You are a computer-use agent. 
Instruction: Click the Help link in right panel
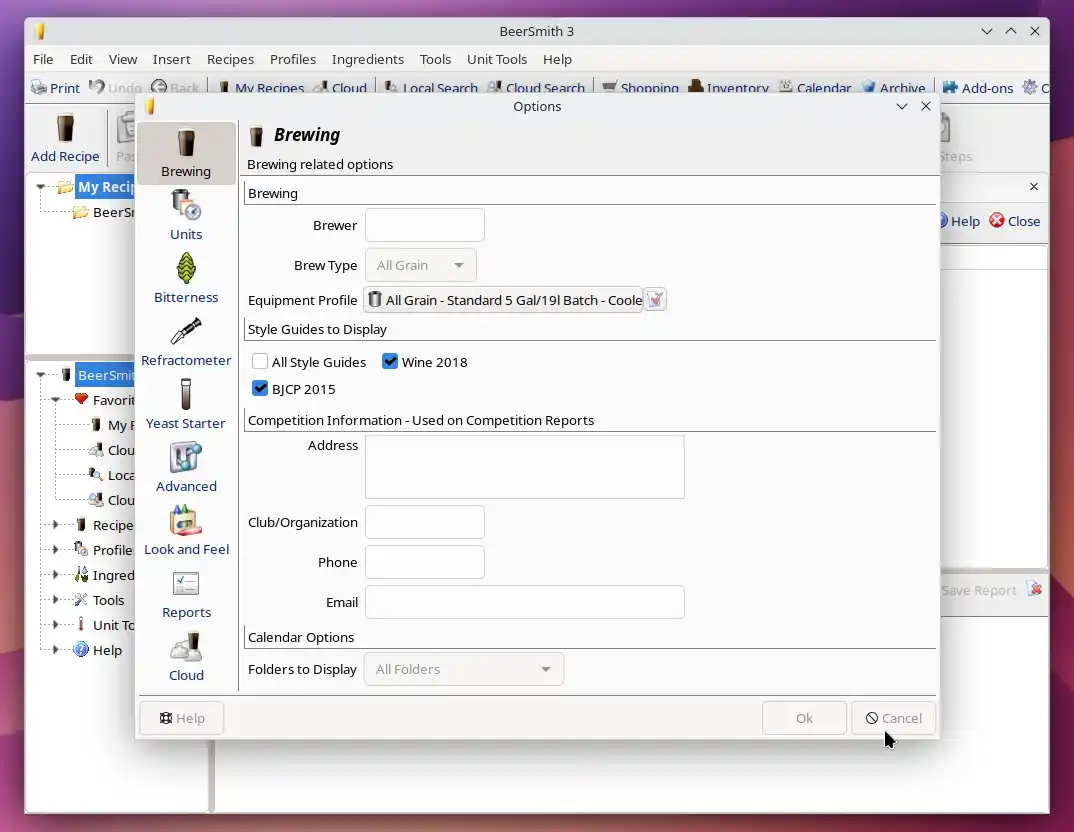pos(959,221)
